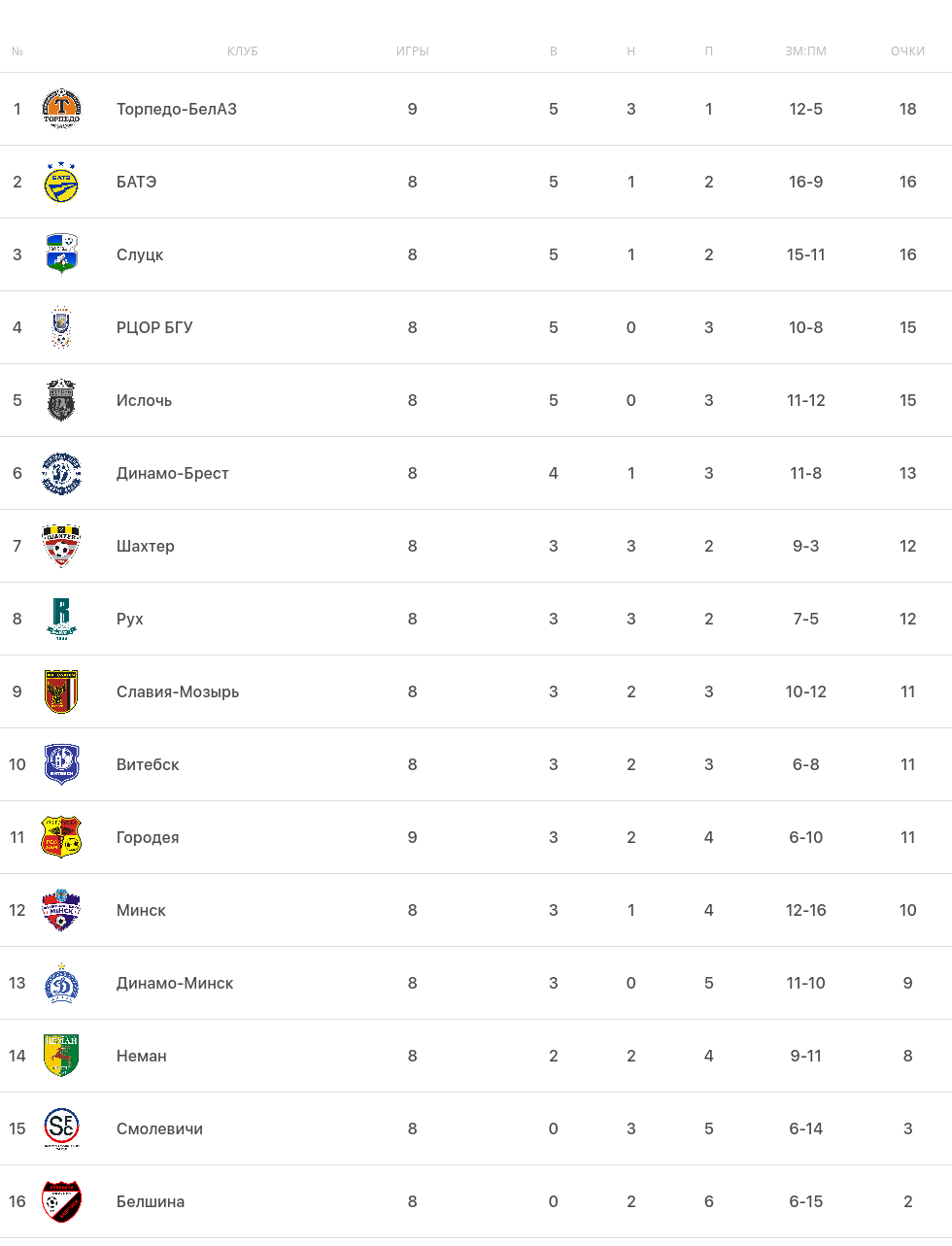Click the Шахтер club emblem
The width and height of the screenshot is (952, 1246).
(61, 546)
